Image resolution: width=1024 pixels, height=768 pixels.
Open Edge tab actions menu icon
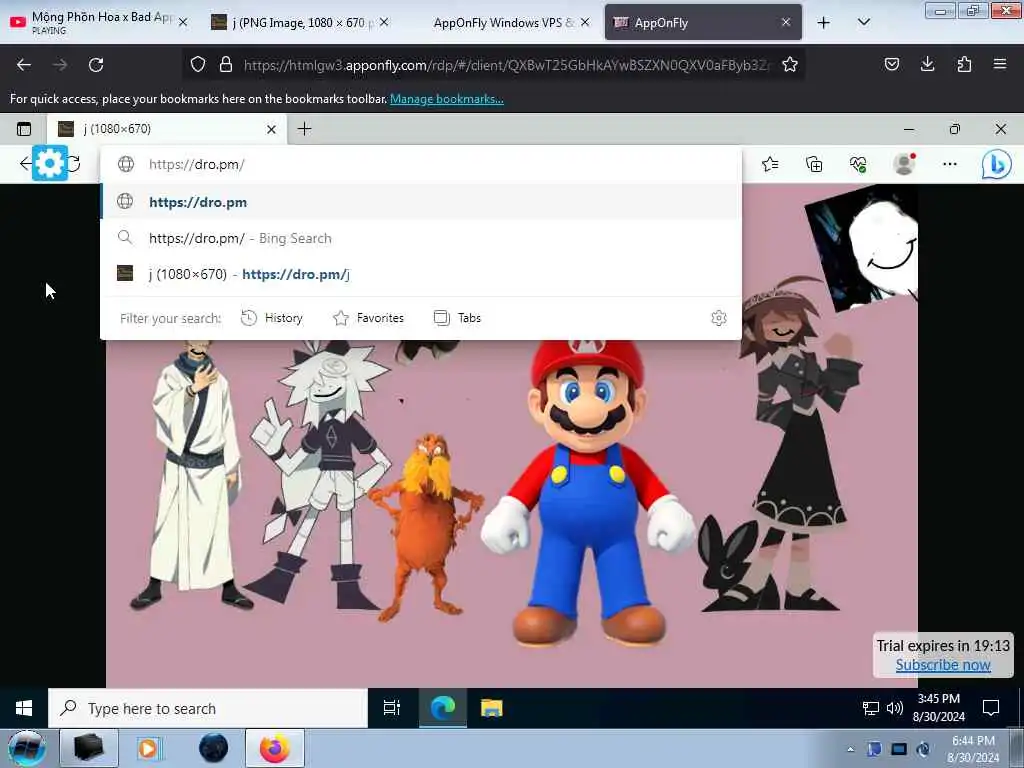click(24, 129)
